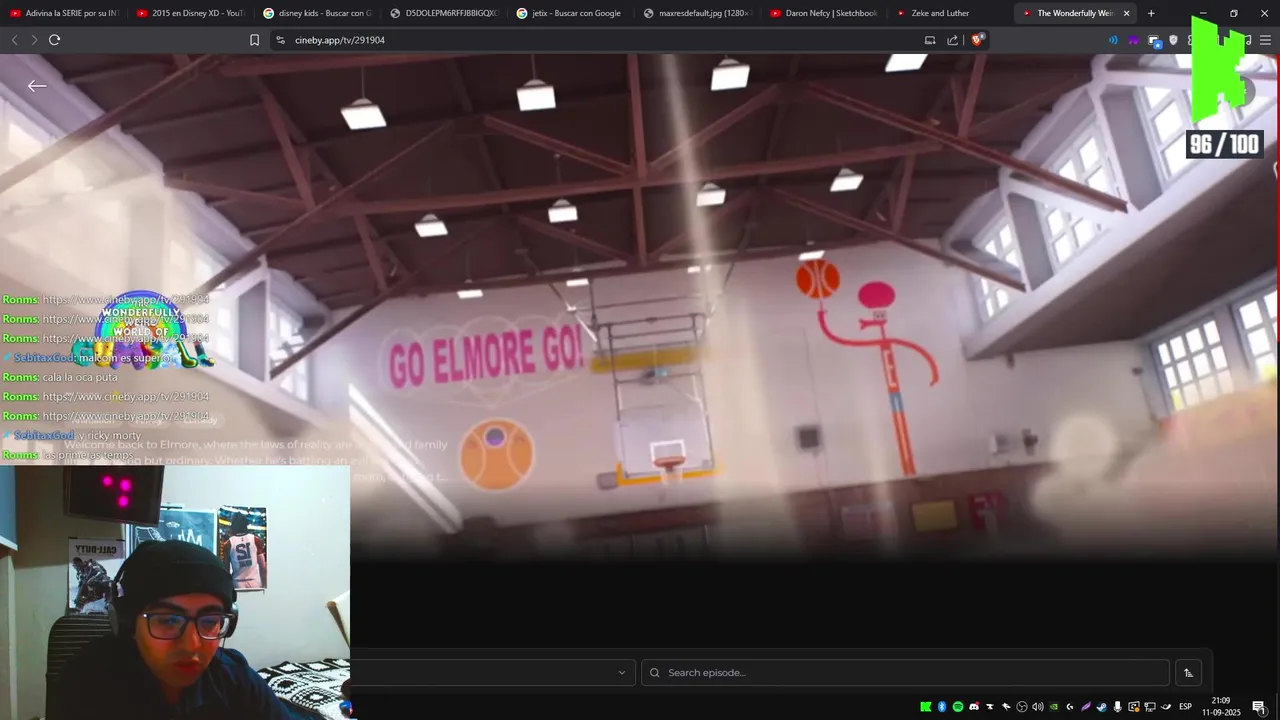Open Logitech G HUB tray icon
Image resolution: width=1280 pixels, height=720 pixels.
coord(1070,707)
